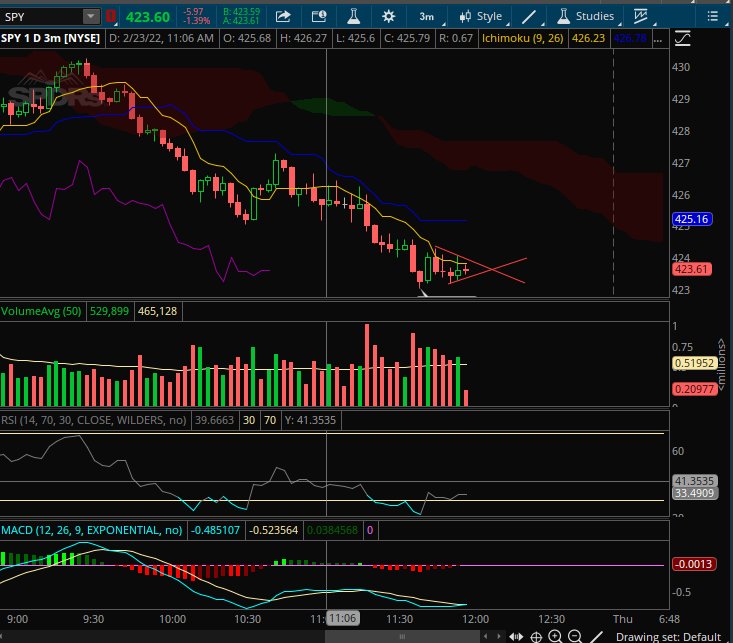Click the 39.6663 RSI value
Screen dimensions: 733x643
pyautogui.click(x=214, y=420)
